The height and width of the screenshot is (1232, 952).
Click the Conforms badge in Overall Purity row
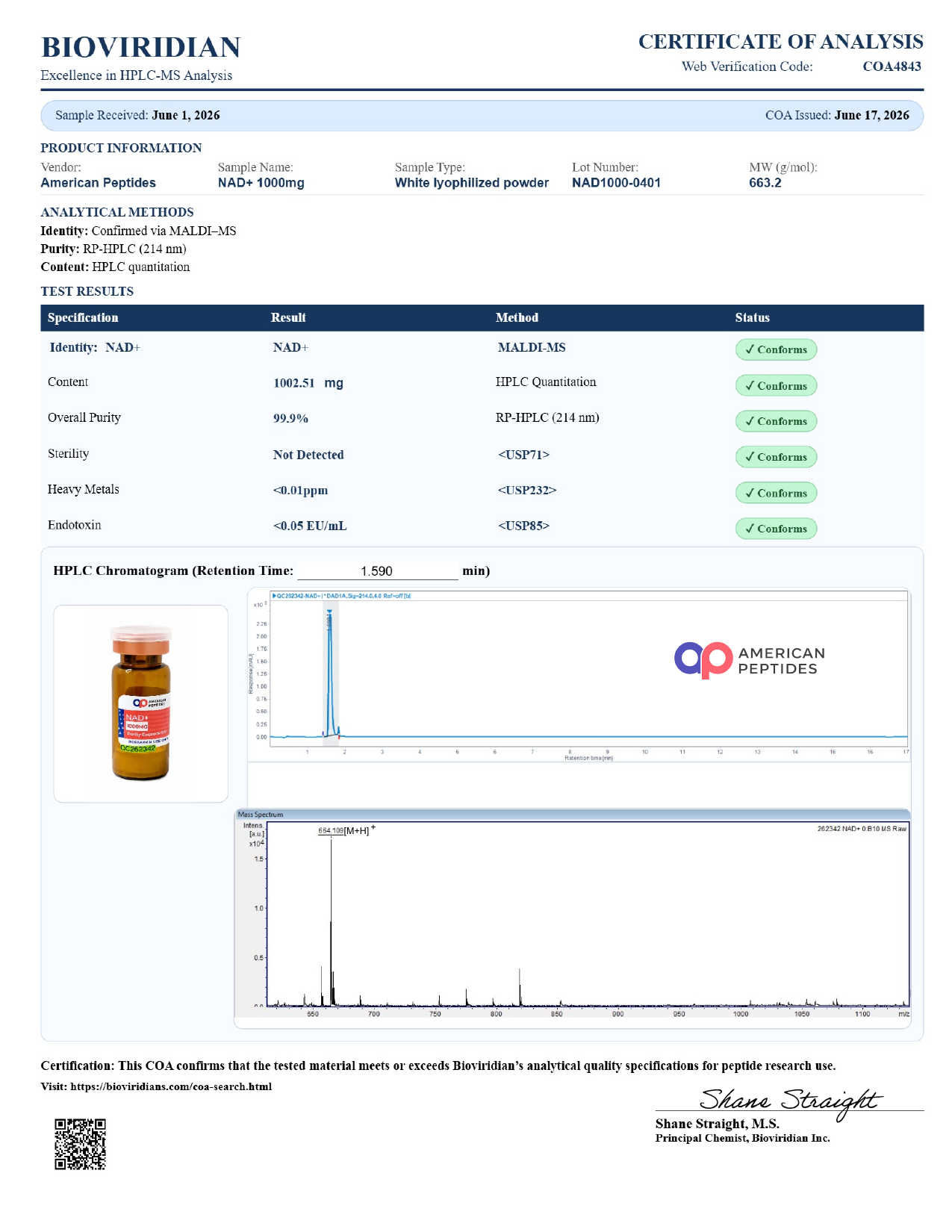pos(776,421)
